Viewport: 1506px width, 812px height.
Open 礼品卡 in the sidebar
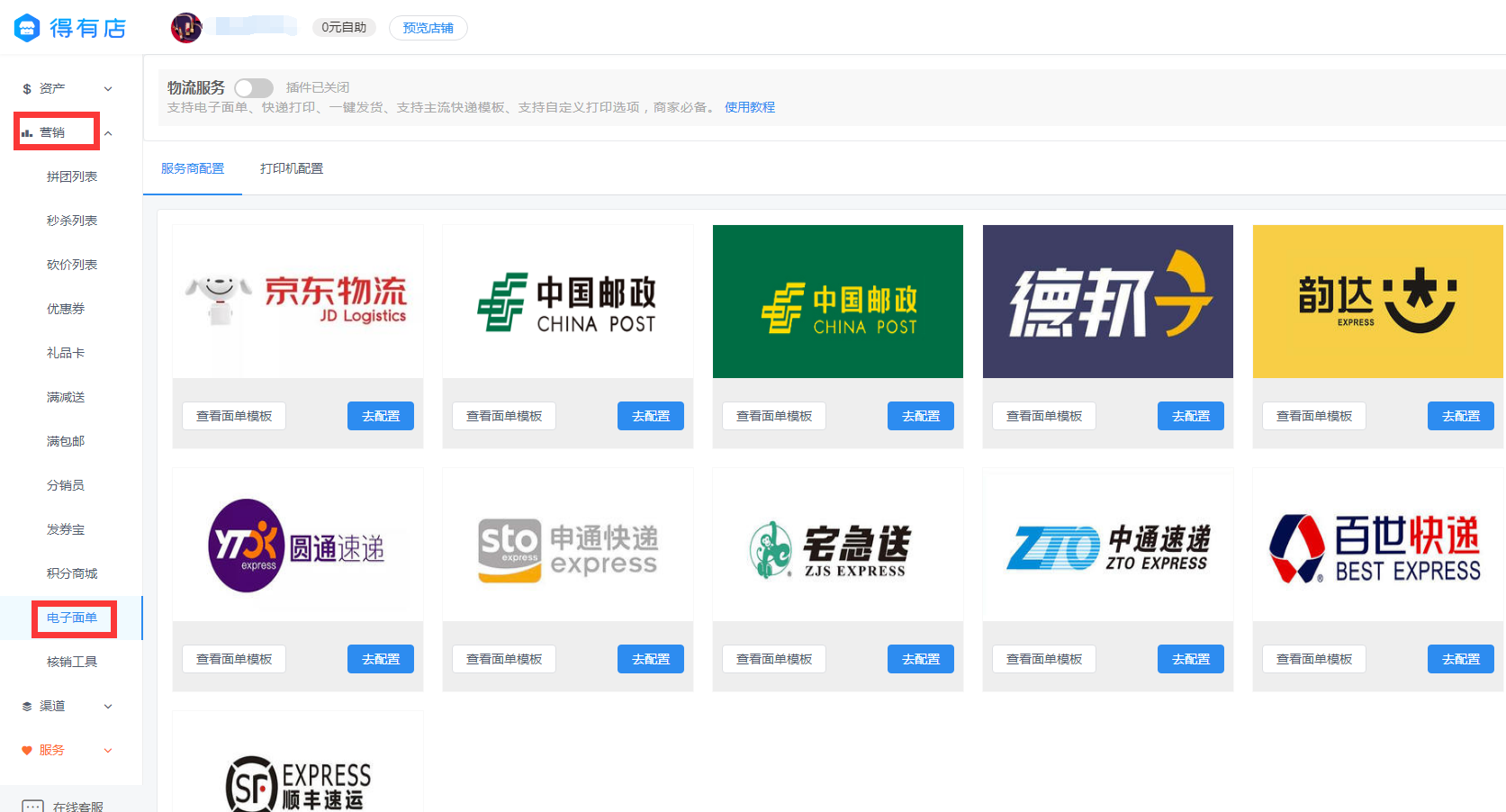[x=66, y=354]
